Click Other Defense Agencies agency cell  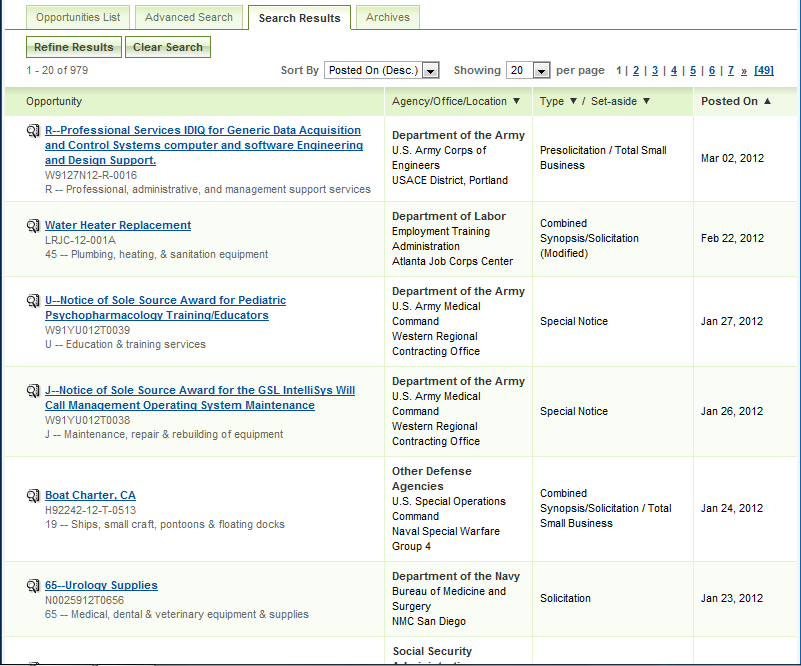tap(458, 508)
